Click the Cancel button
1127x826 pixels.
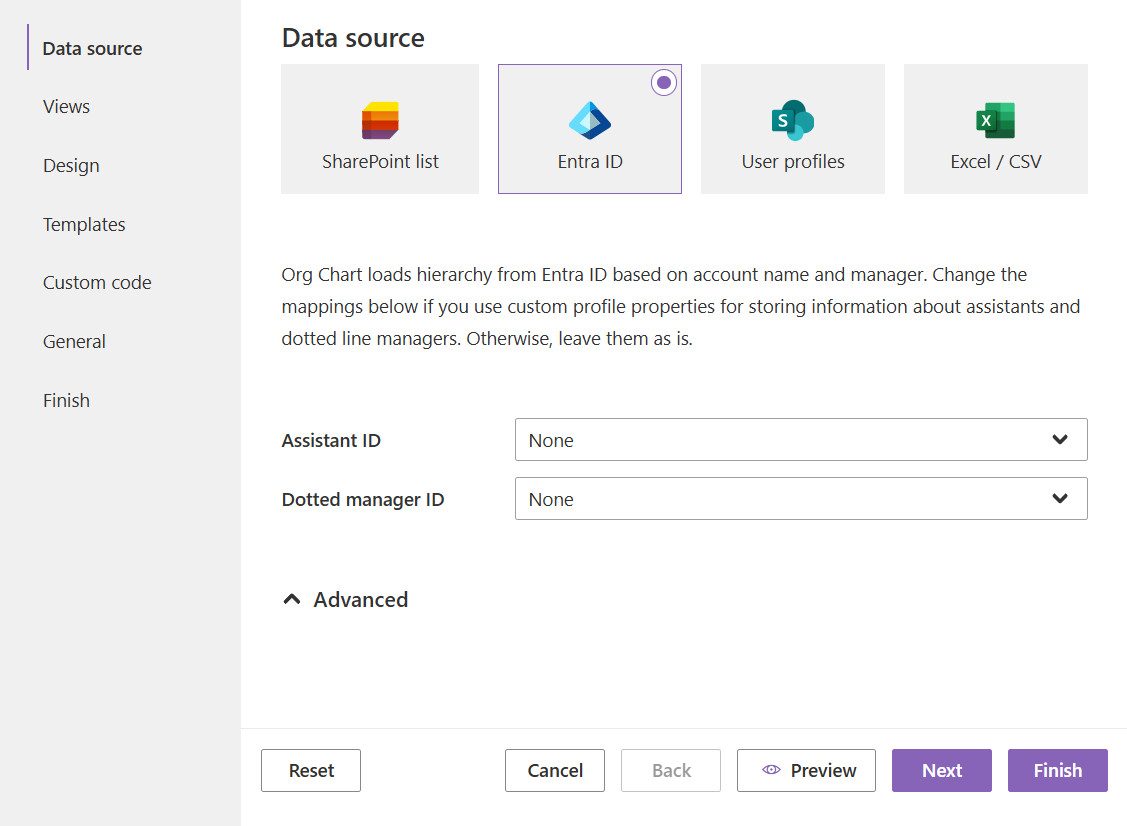(555, 771)
